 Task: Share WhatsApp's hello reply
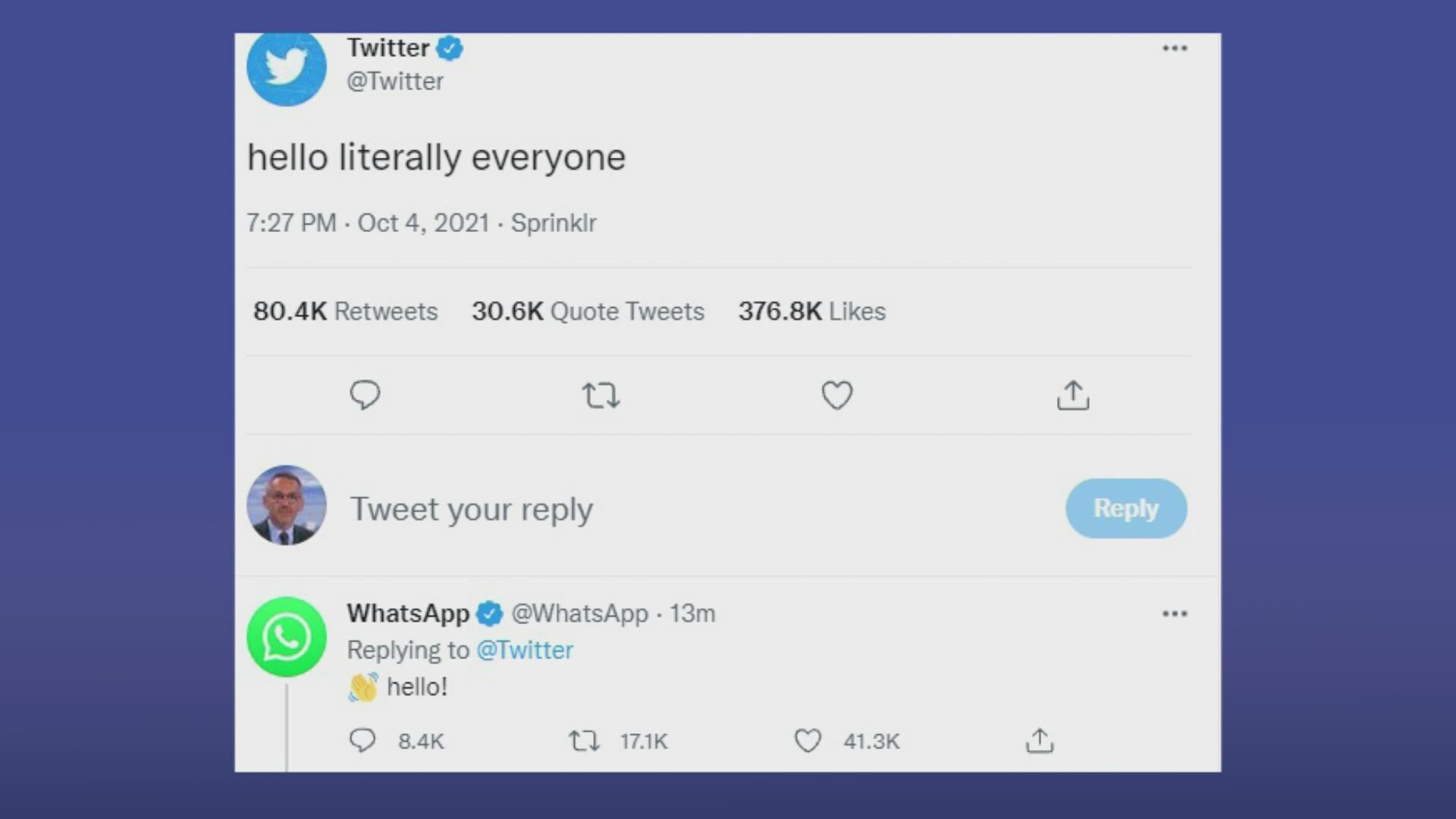1040,740
